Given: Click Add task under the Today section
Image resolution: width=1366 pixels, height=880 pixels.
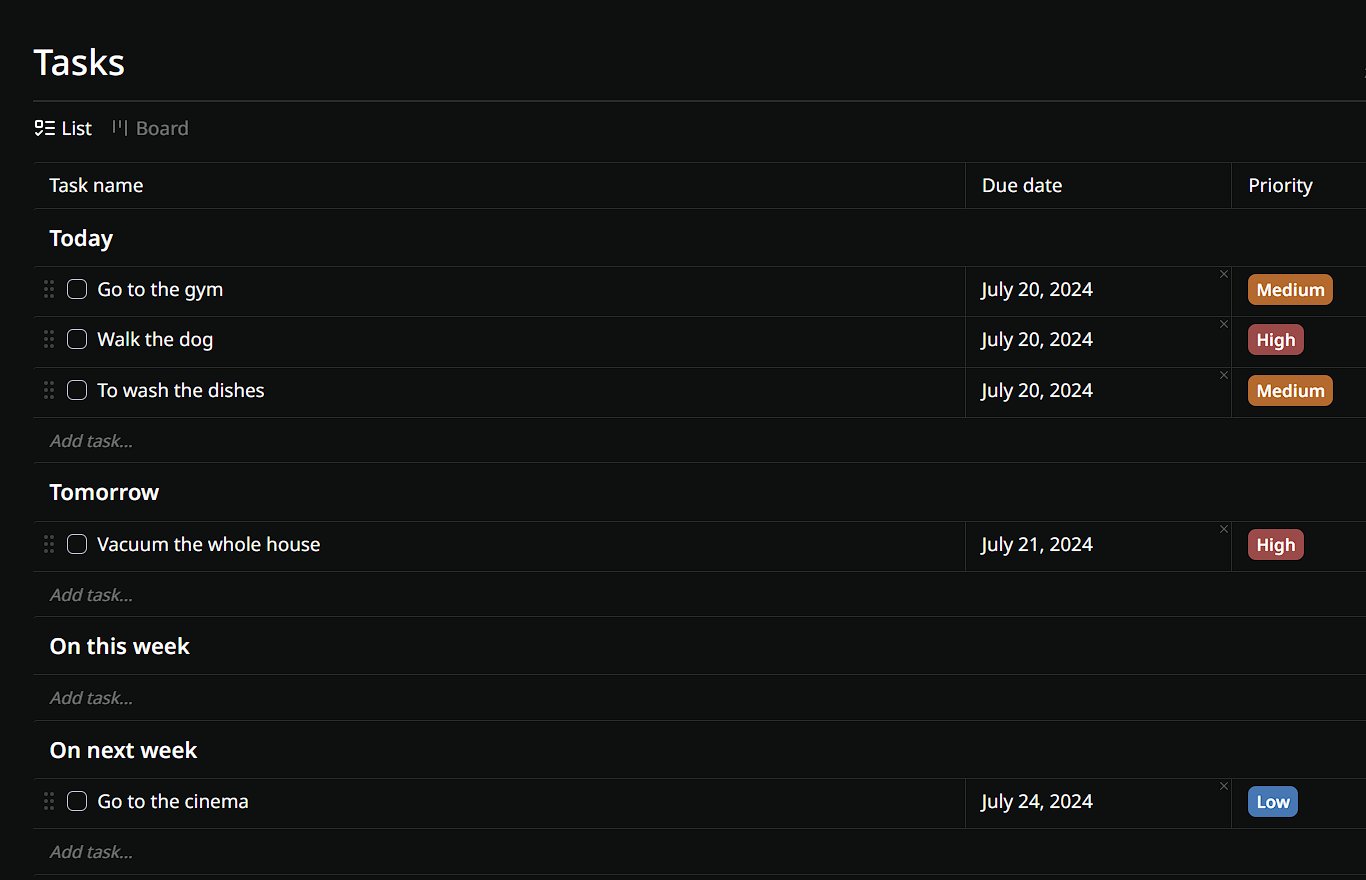Looking at the screenshot, I should coord(91,441).
